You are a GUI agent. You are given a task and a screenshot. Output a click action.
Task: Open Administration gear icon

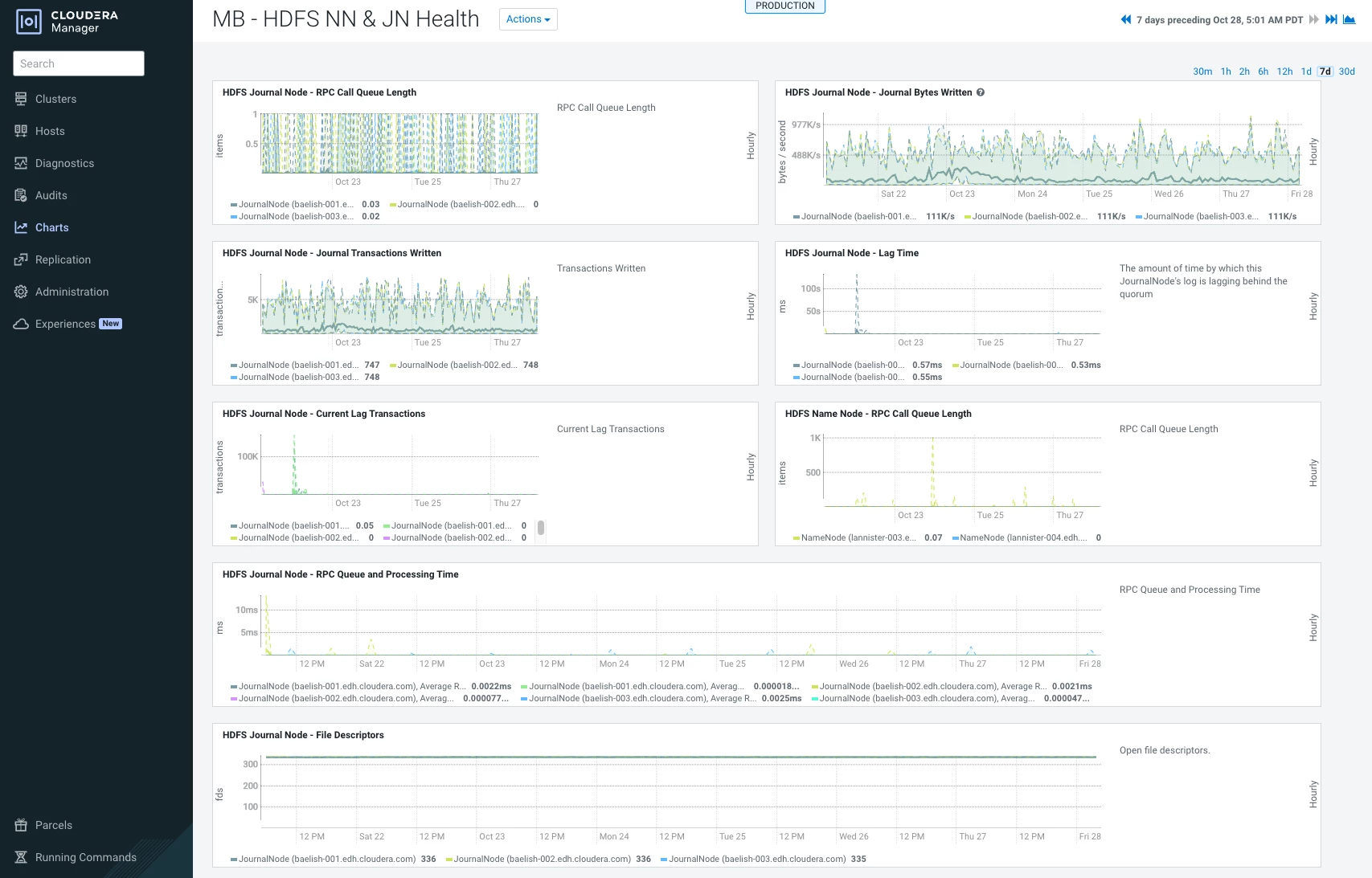point(21,292)
